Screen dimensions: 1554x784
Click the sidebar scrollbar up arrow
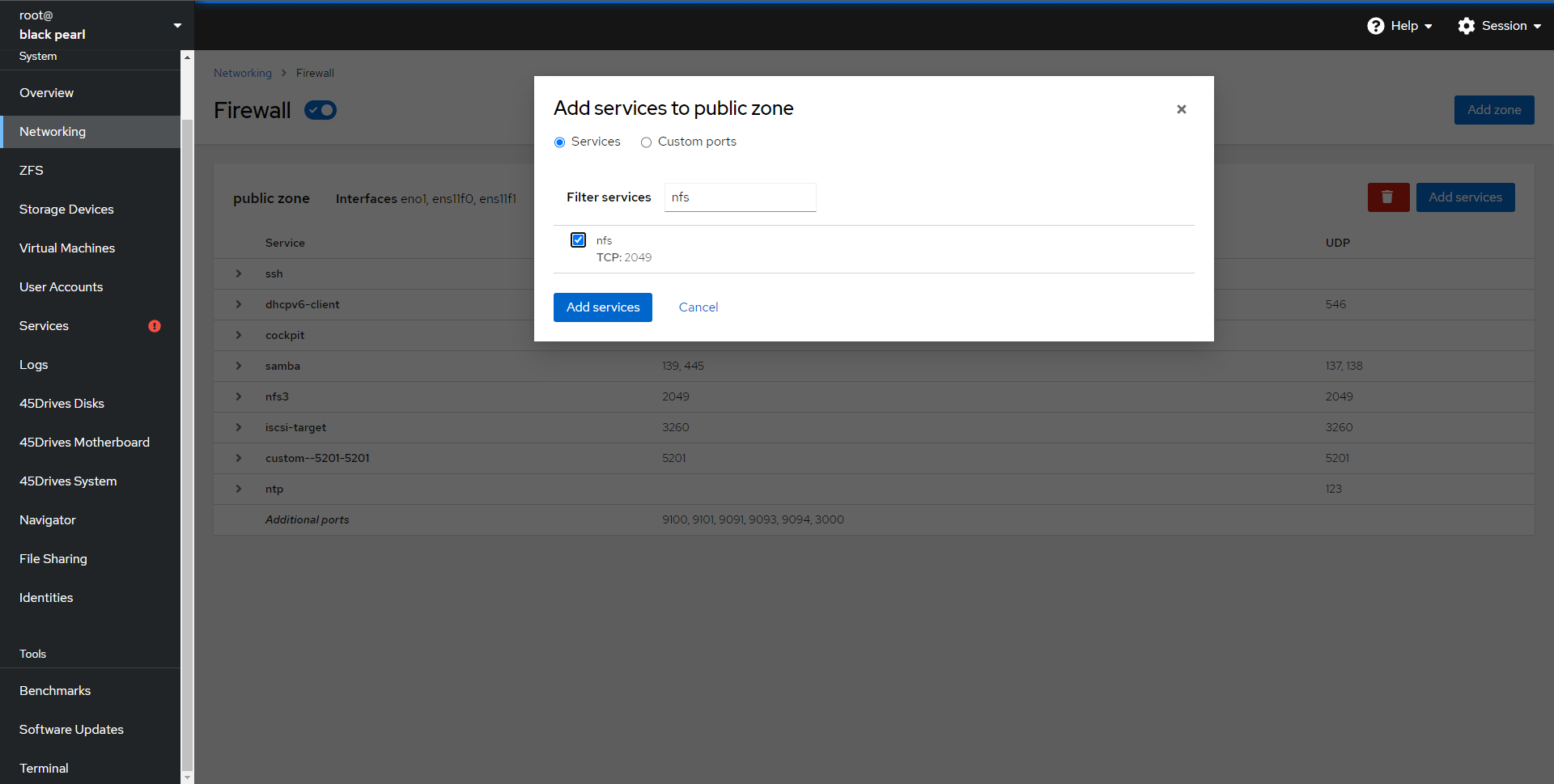(x=187, y=57)
